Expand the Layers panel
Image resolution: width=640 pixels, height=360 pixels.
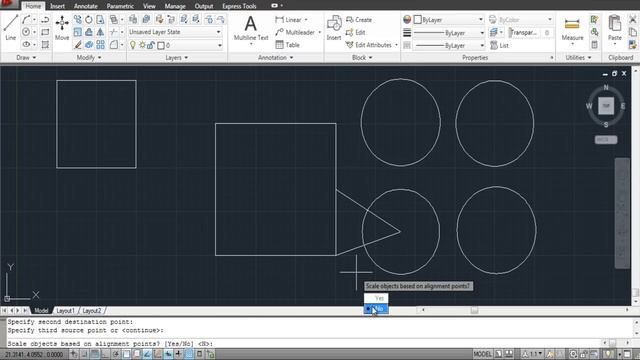click(176, 58)
